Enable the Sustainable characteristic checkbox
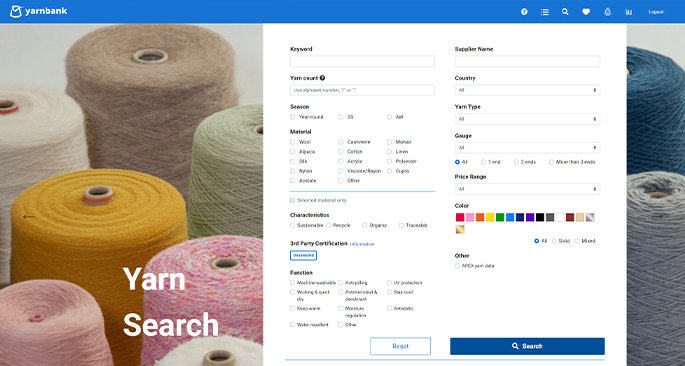Screen dimensions: 685x366 click(x=293, y=225)
